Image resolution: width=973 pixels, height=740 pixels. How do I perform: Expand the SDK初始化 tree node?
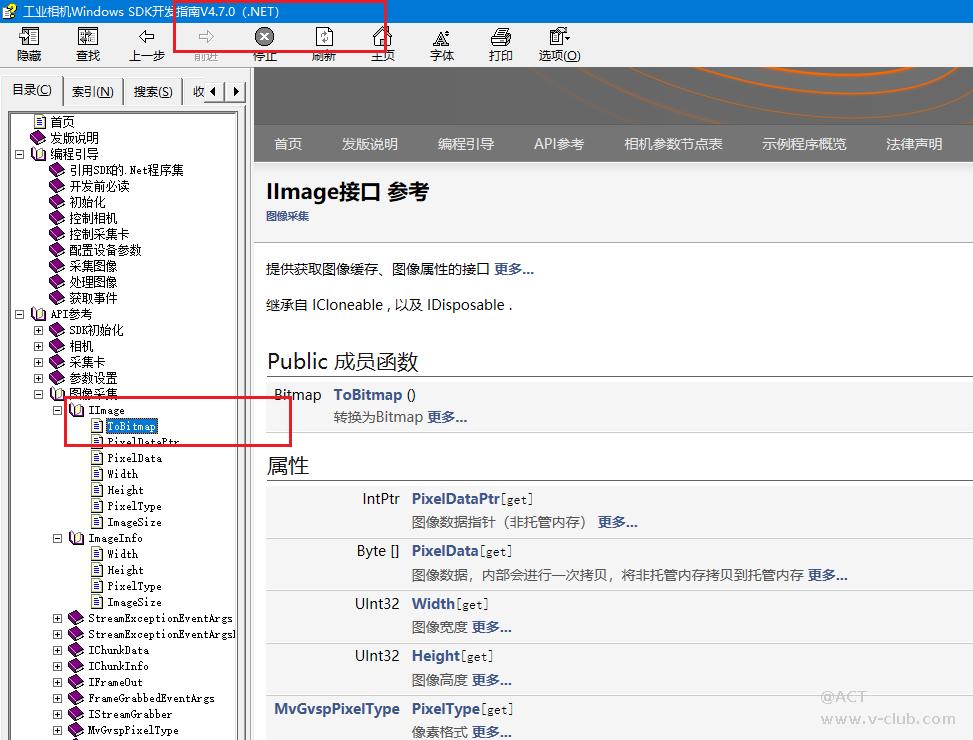coord(38,330)
